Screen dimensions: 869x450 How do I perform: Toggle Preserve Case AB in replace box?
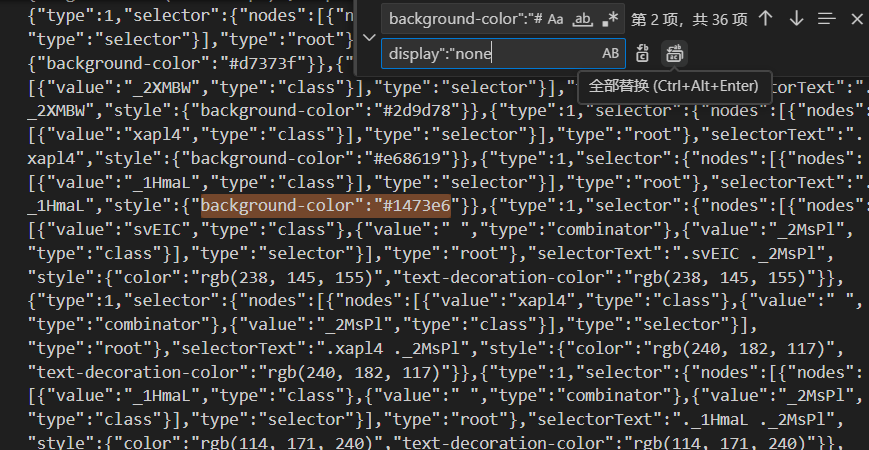610,54
